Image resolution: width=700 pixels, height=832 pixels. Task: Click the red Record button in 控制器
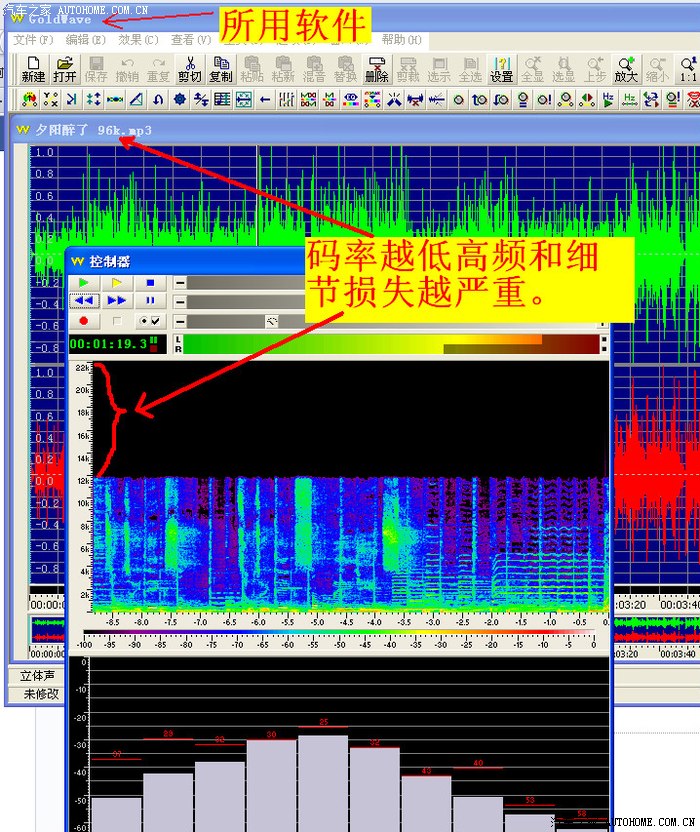click(x=84, y=321)
